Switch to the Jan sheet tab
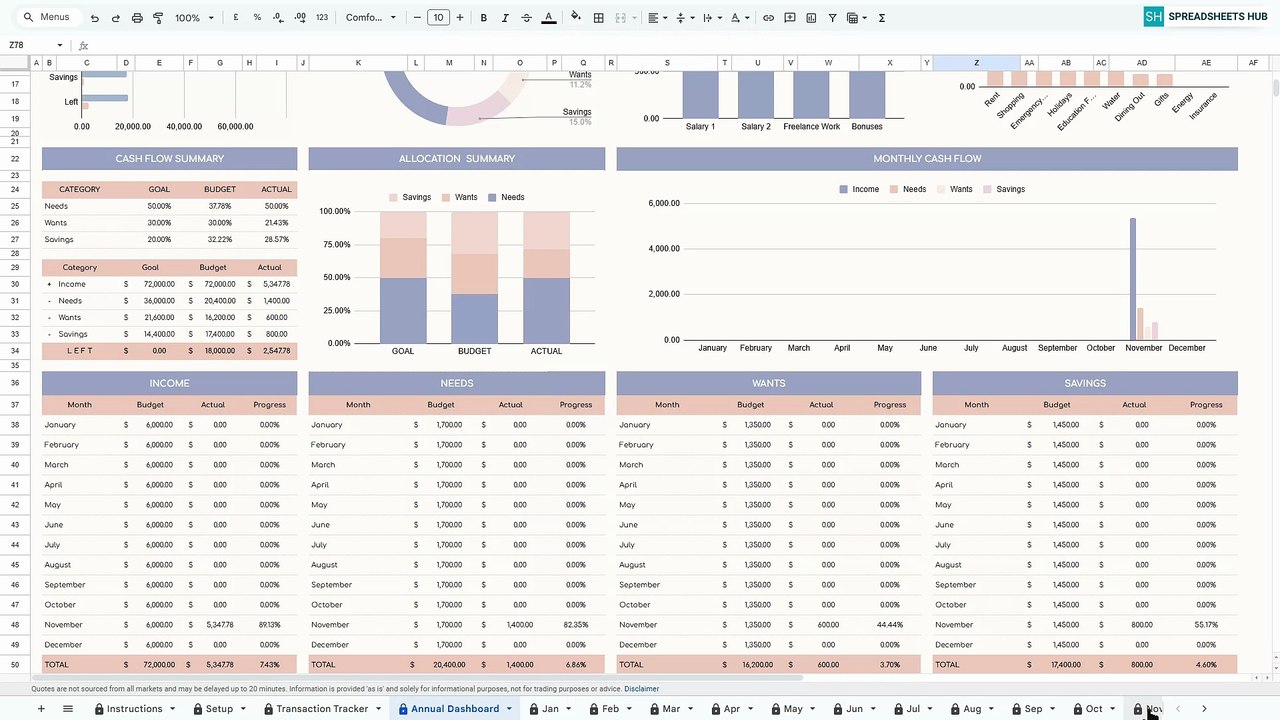Image resolution: width=1280 pixels, height=720 pixels. [x=550, y=709]
